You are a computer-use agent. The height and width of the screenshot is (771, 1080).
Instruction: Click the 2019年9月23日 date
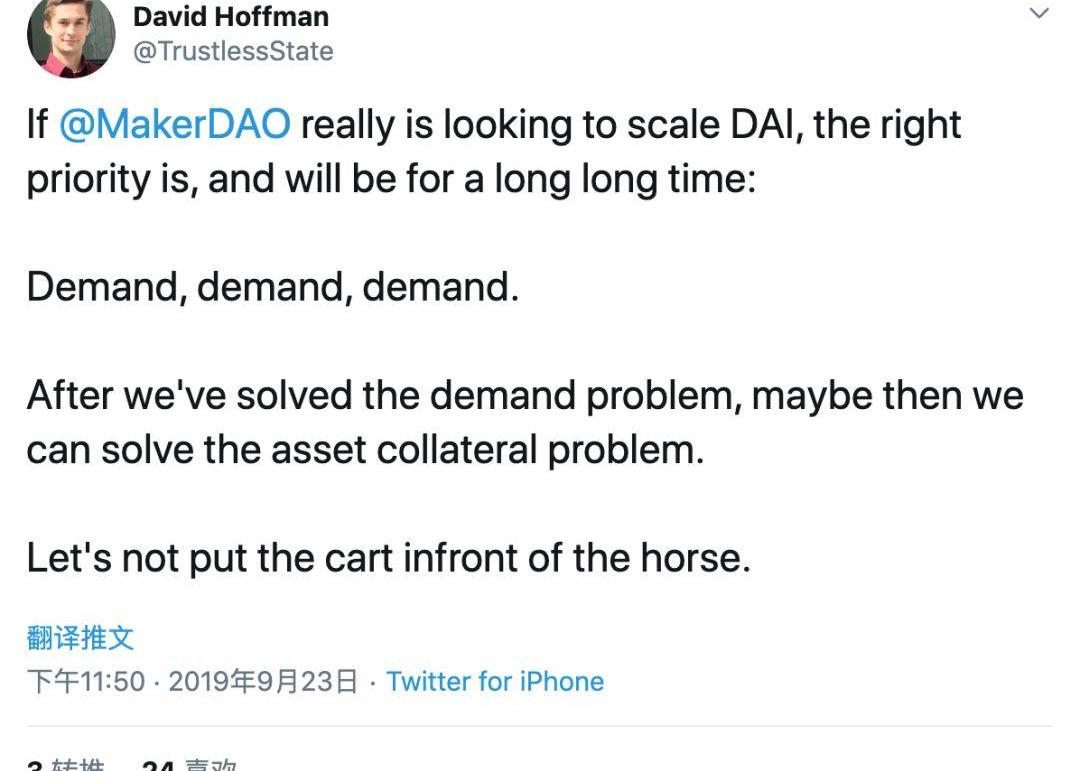point(263,682)
